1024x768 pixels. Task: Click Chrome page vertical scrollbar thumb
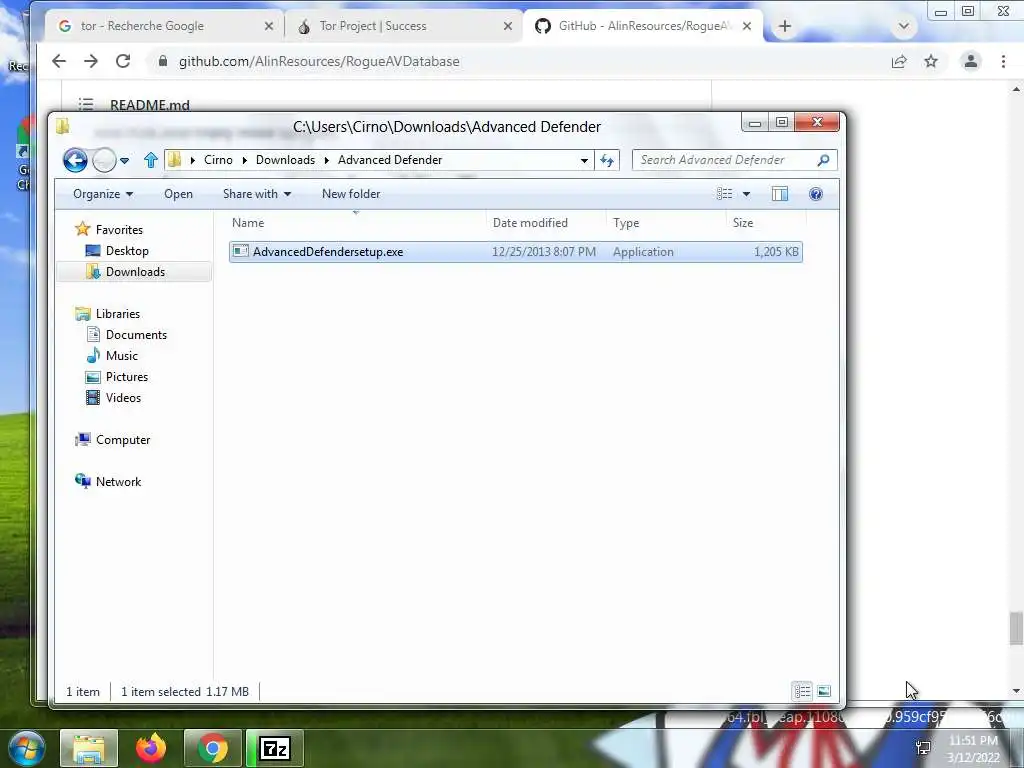(x=1016, y=627)
